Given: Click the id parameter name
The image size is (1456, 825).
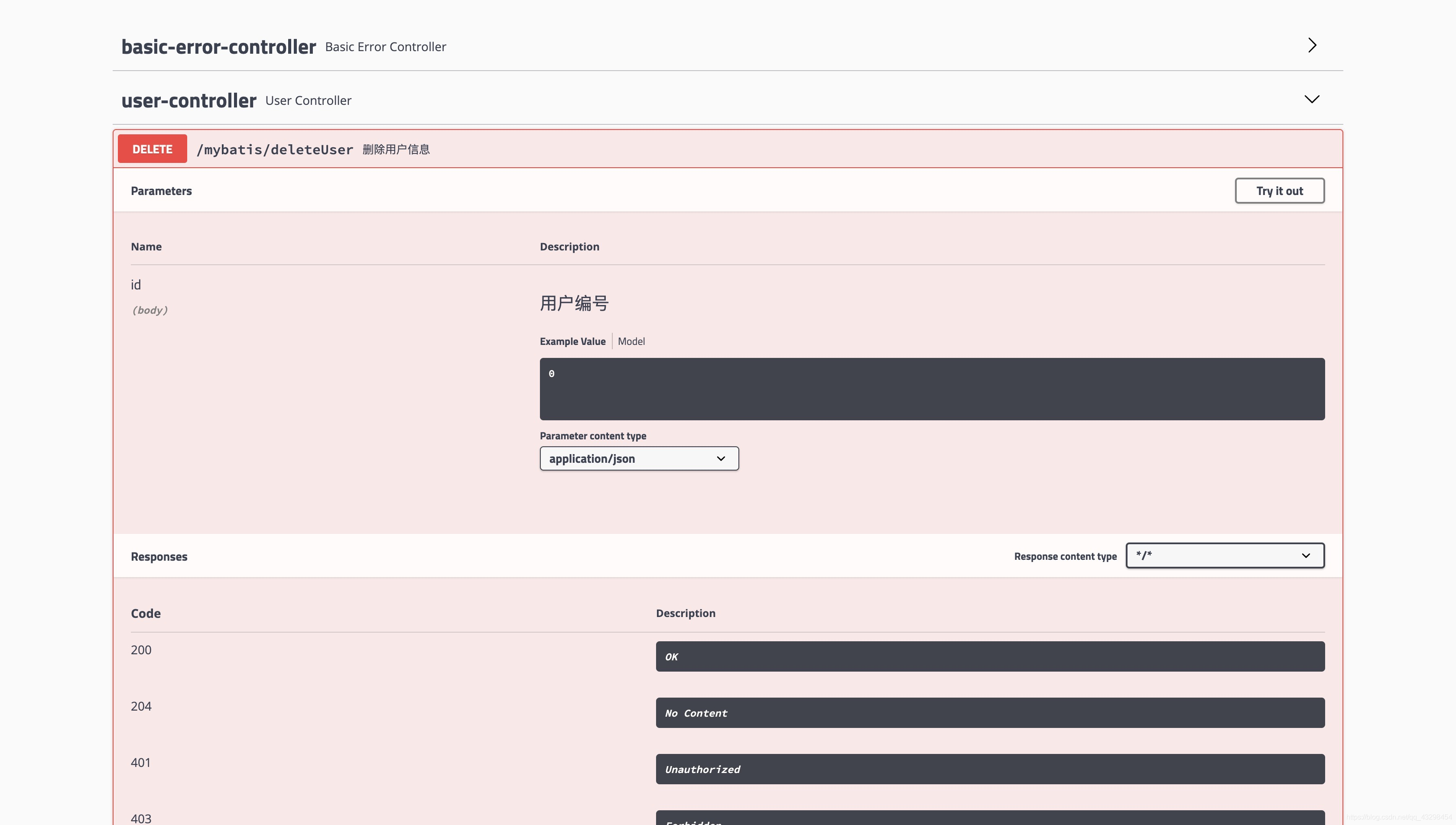Looking at the screenshot, I should click(x=136, y=285).
